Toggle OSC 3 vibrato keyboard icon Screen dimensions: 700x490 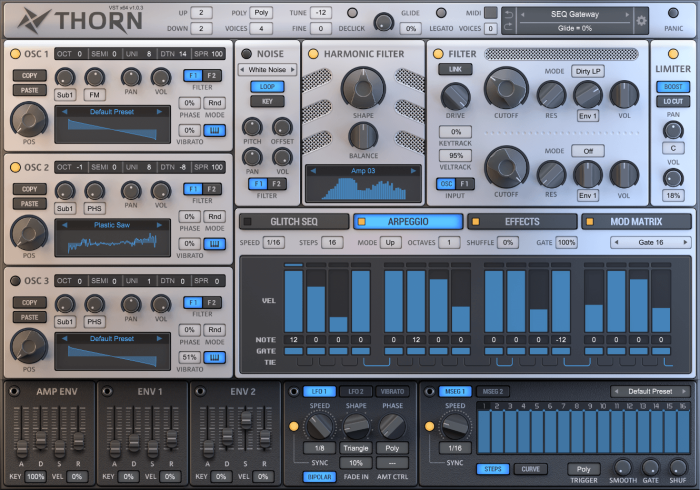(215, 357)
